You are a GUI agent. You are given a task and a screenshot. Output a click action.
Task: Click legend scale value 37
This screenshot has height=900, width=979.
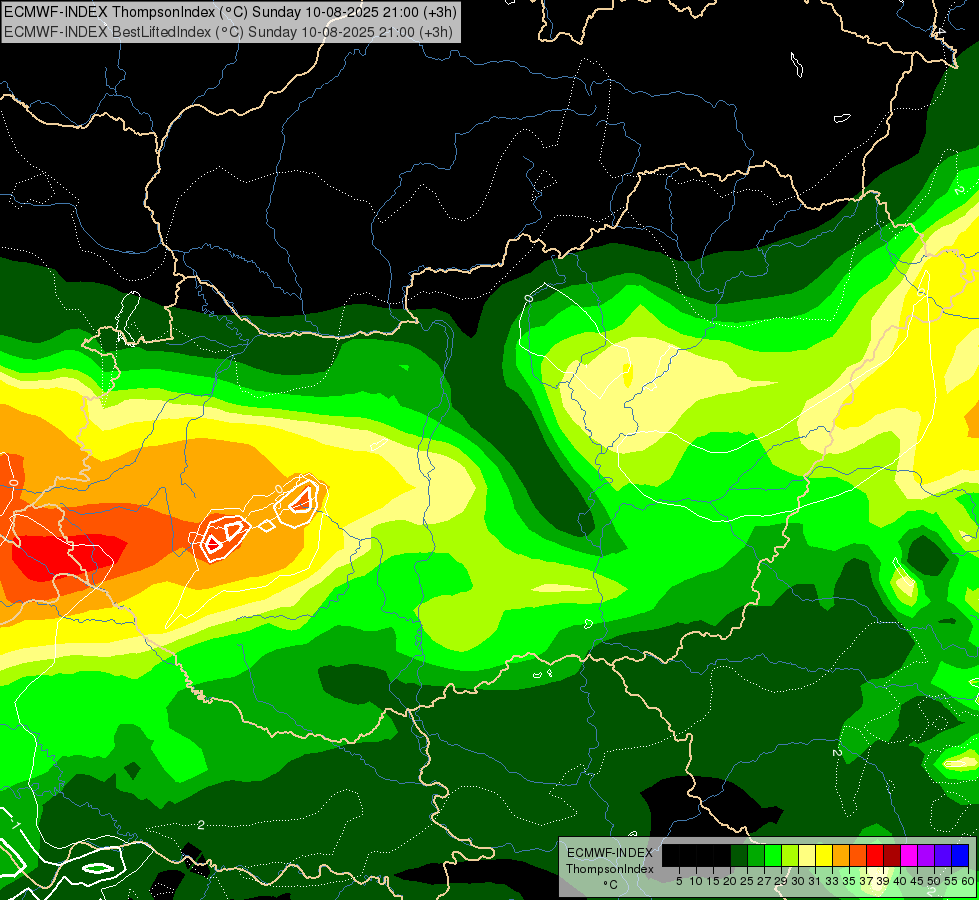coord(866,881)
